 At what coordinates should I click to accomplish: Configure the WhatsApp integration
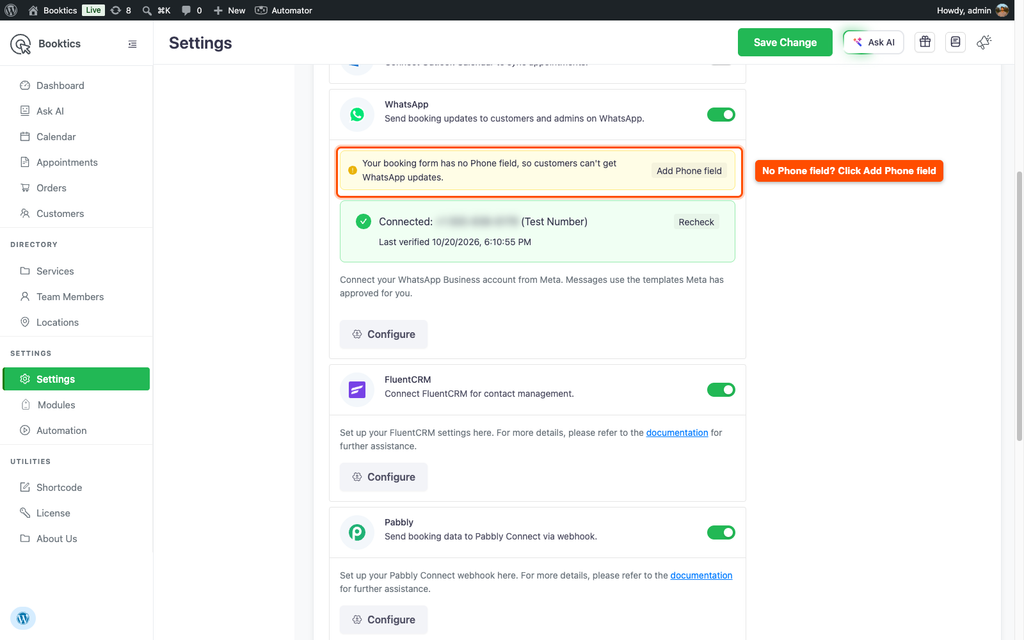(383, 334)
